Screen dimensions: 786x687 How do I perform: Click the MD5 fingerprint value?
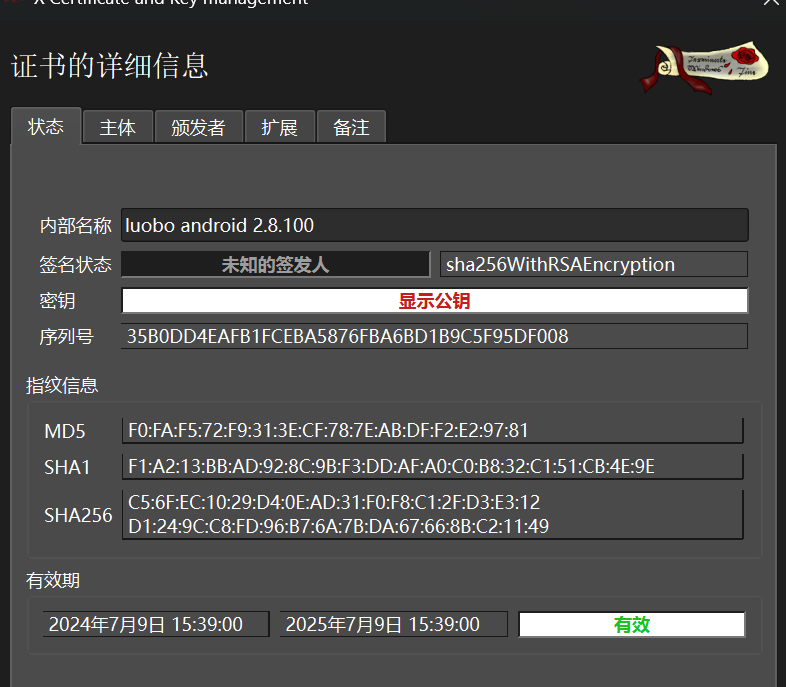tap(432, 431)
